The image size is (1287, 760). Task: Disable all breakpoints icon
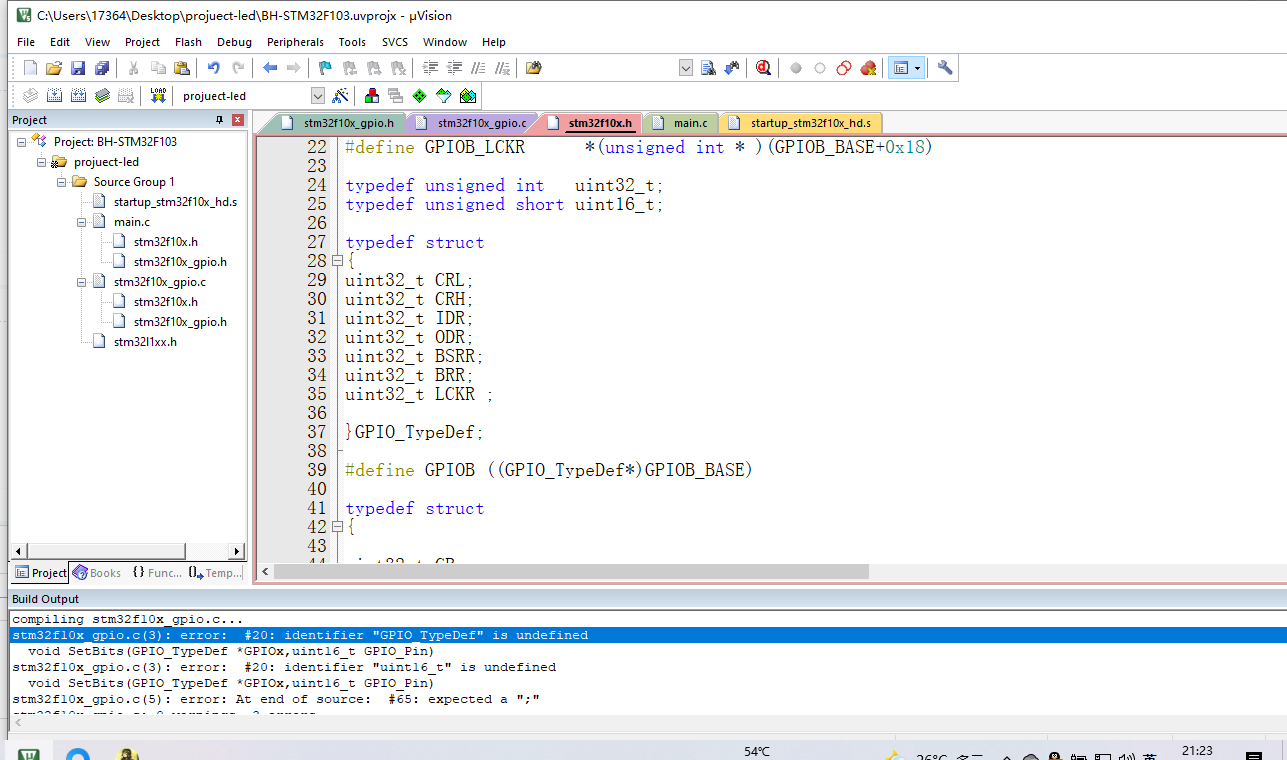(844, 68)
